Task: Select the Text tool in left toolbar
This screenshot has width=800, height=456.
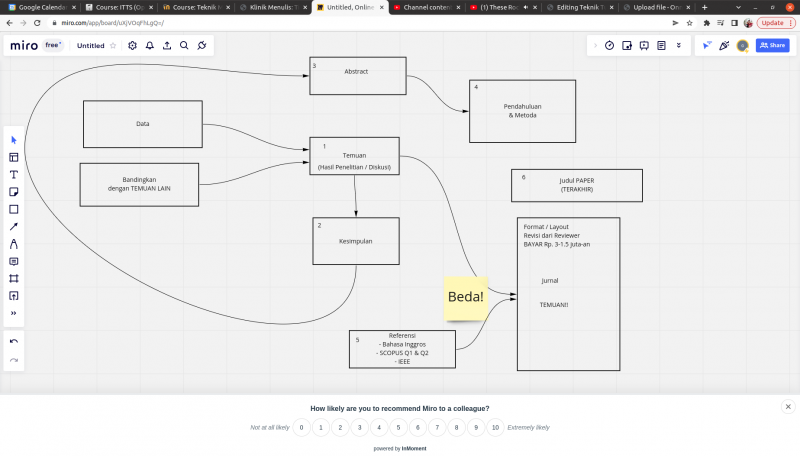Action: 14,174
